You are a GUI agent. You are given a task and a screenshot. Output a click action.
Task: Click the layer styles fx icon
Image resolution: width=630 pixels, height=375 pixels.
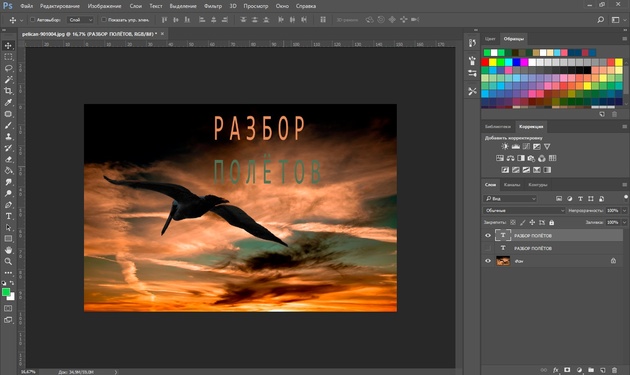[x=556, y=370]
